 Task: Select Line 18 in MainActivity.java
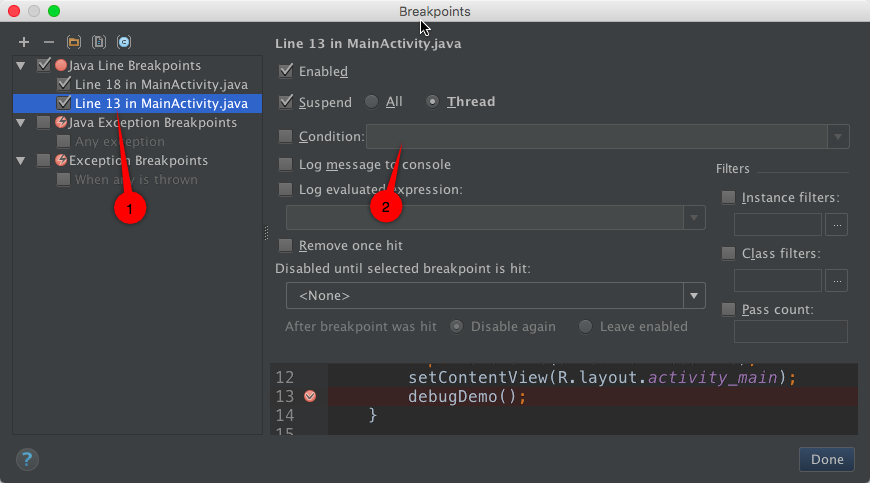click(161, 84)
